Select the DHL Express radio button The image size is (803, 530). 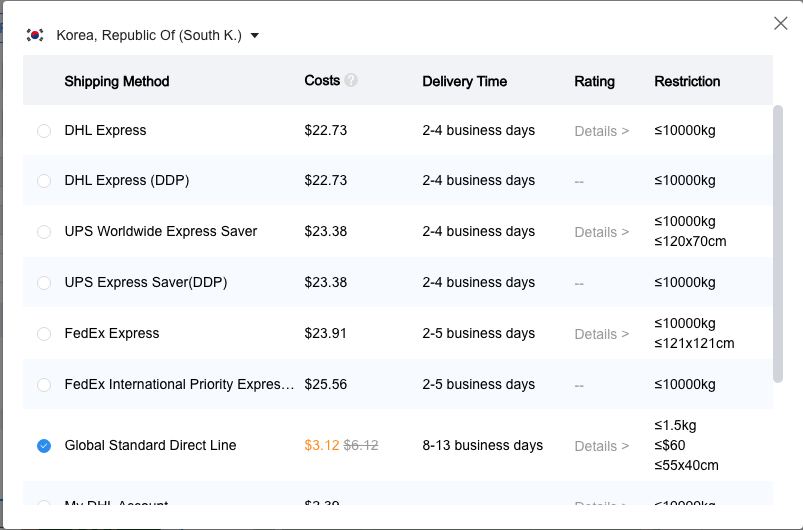click(44, 131)
